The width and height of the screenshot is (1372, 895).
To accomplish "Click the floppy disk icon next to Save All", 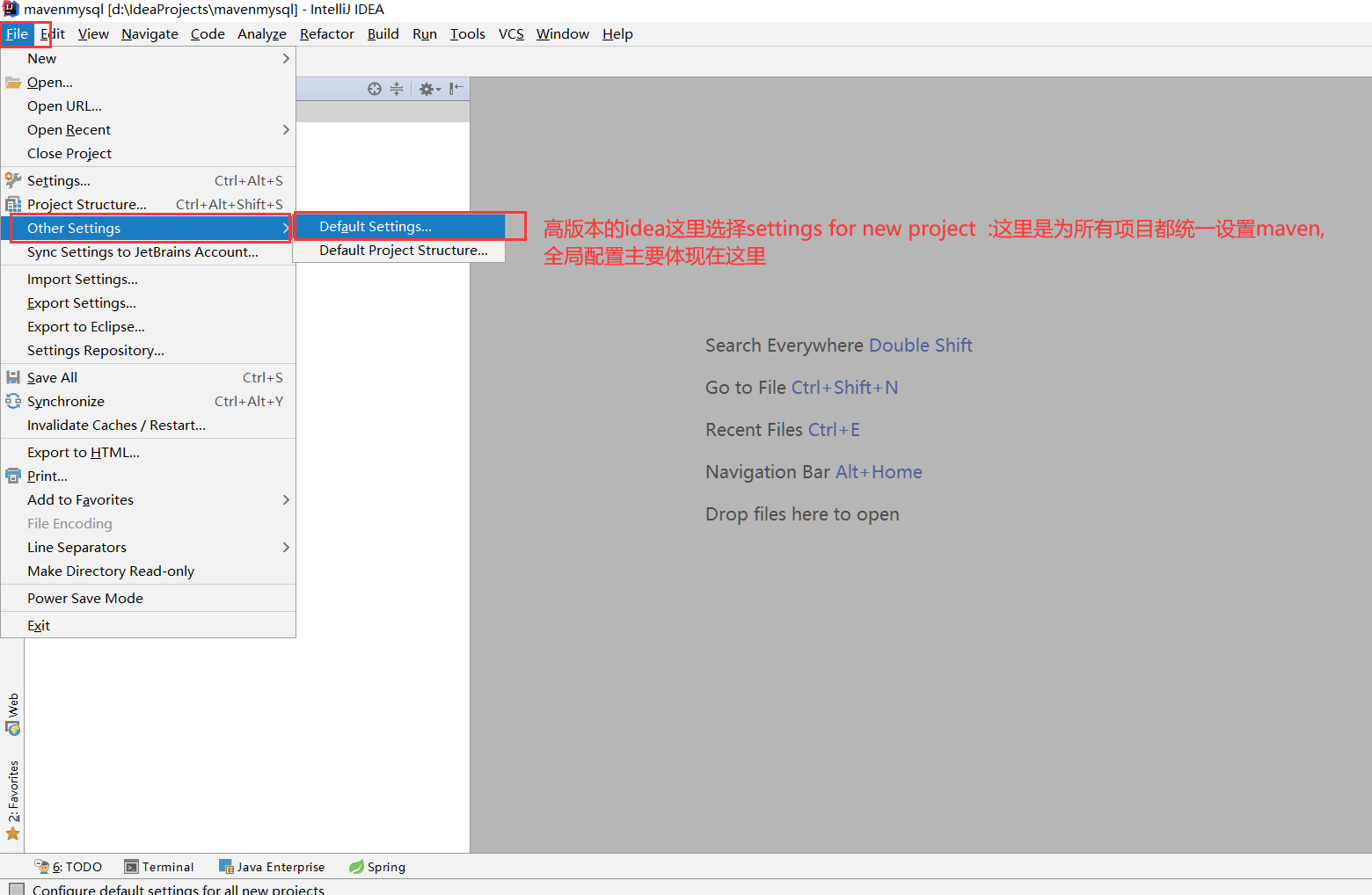I will coord(13,377).
